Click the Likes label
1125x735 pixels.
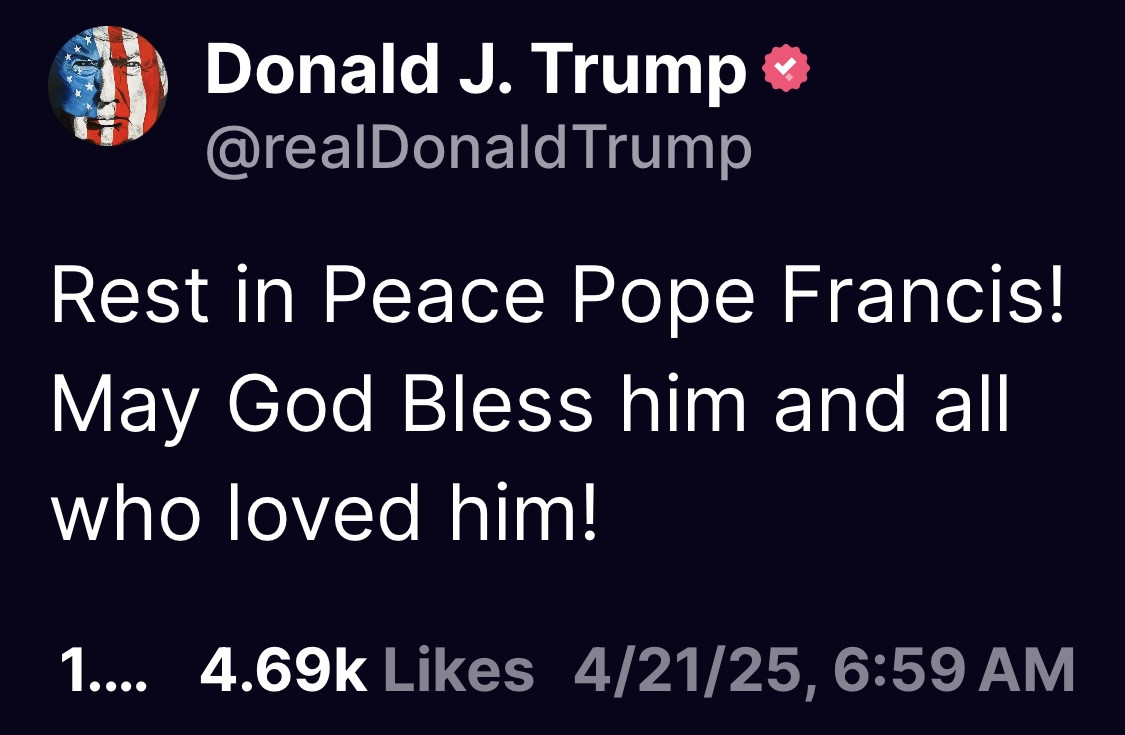[459, 669]
